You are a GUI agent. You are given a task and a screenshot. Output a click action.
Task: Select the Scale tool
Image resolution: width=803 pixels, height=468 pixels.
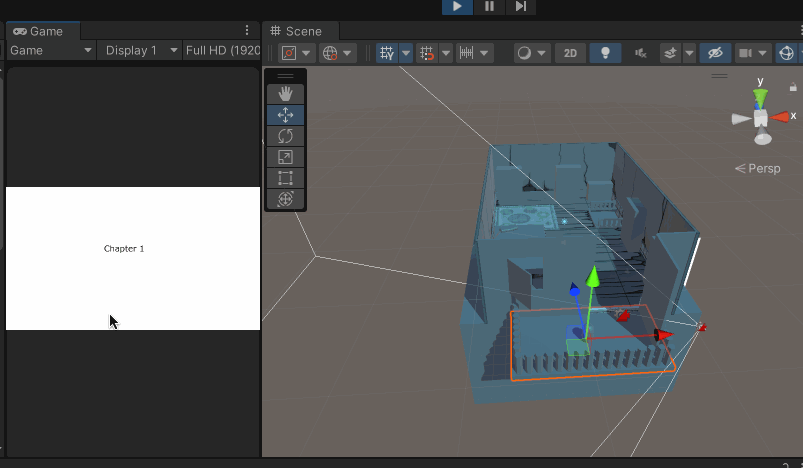click(285, 157)
